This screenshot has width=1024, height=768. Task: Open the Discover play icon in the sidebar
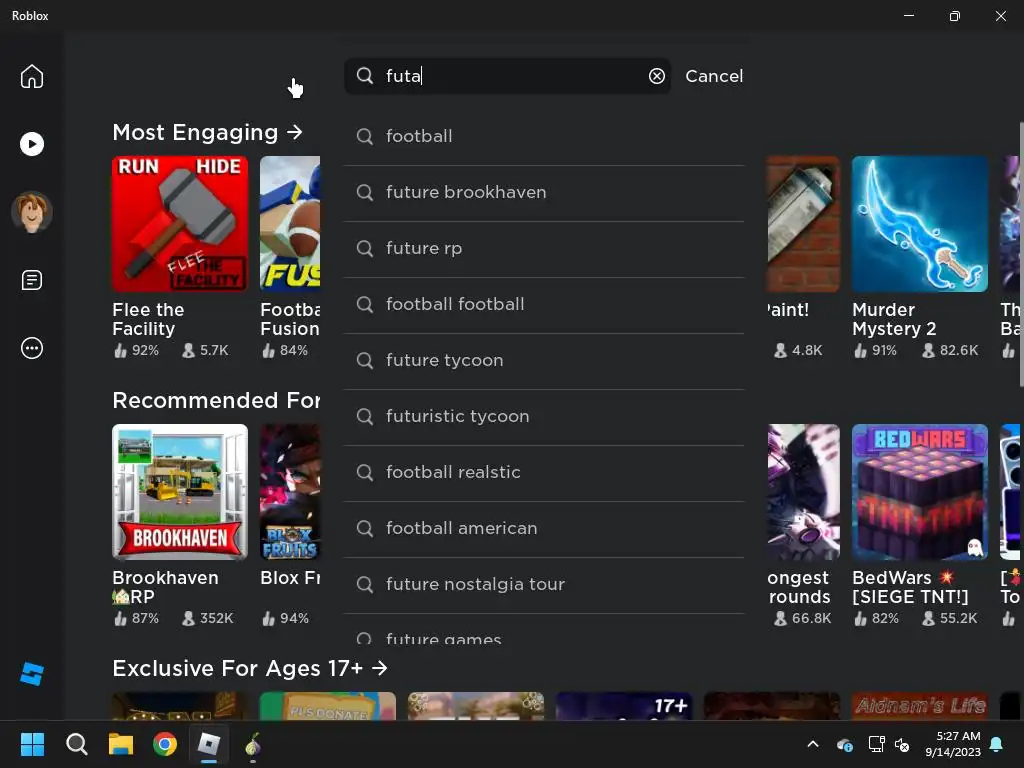coord(31,144)
